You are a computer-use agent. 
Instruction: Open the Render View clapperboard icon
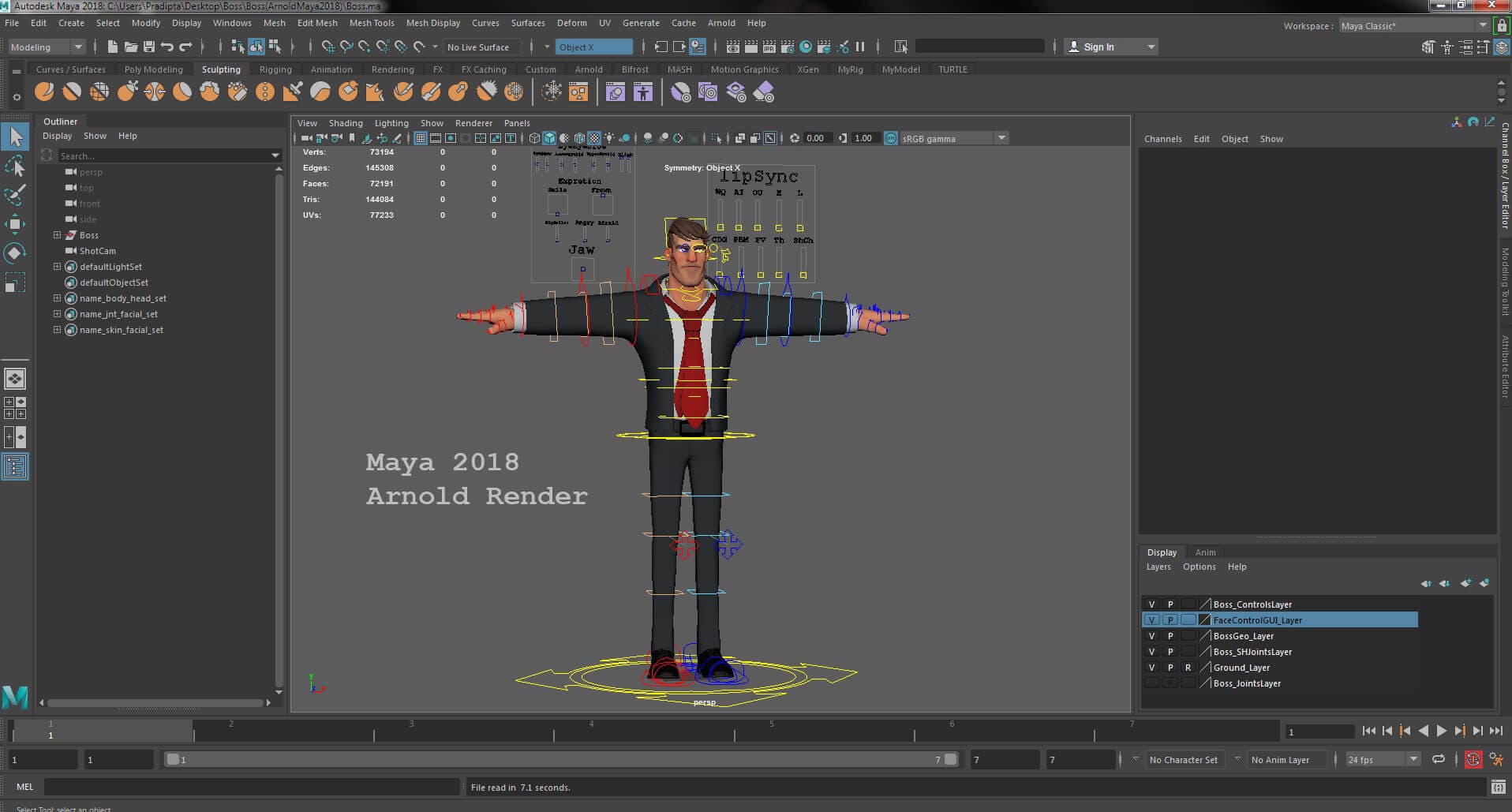[733, 47]
